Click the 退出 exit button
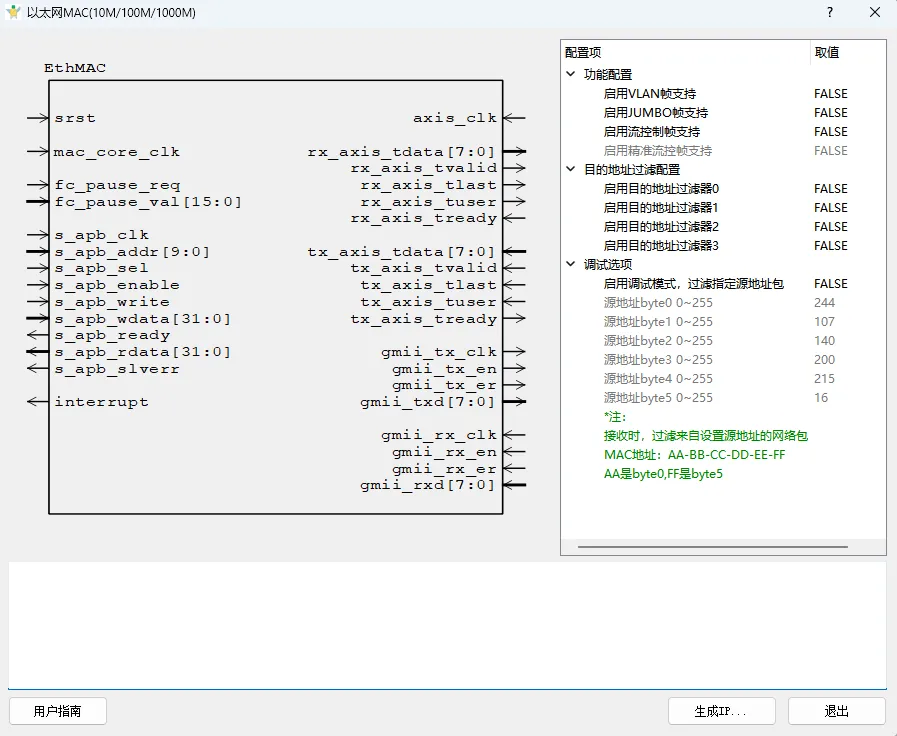Screen dimensions: 897x736 coord(836,711)
